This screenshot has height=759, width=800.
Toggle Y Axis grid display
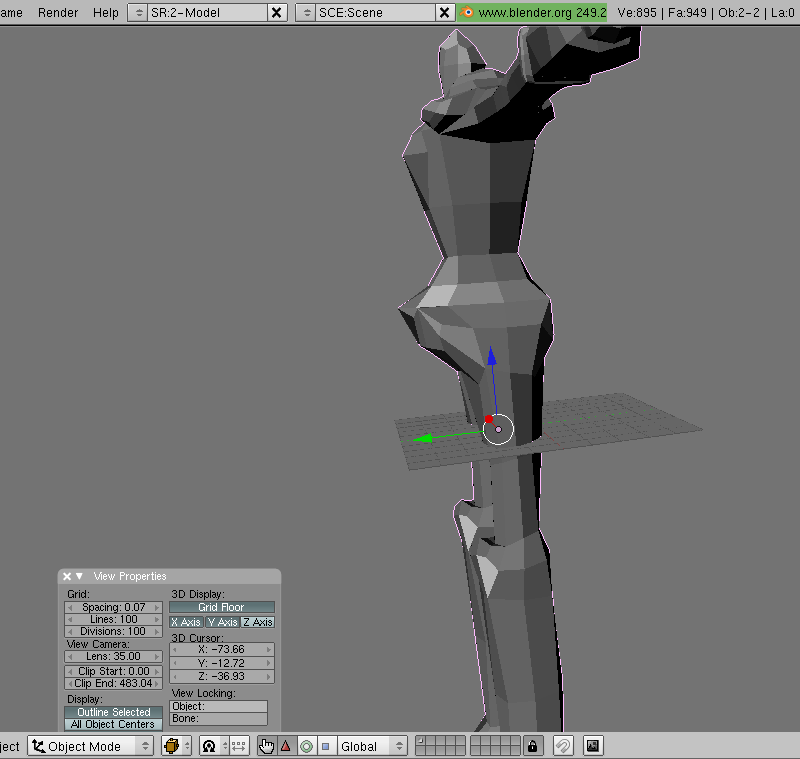(x=220, y=622)
